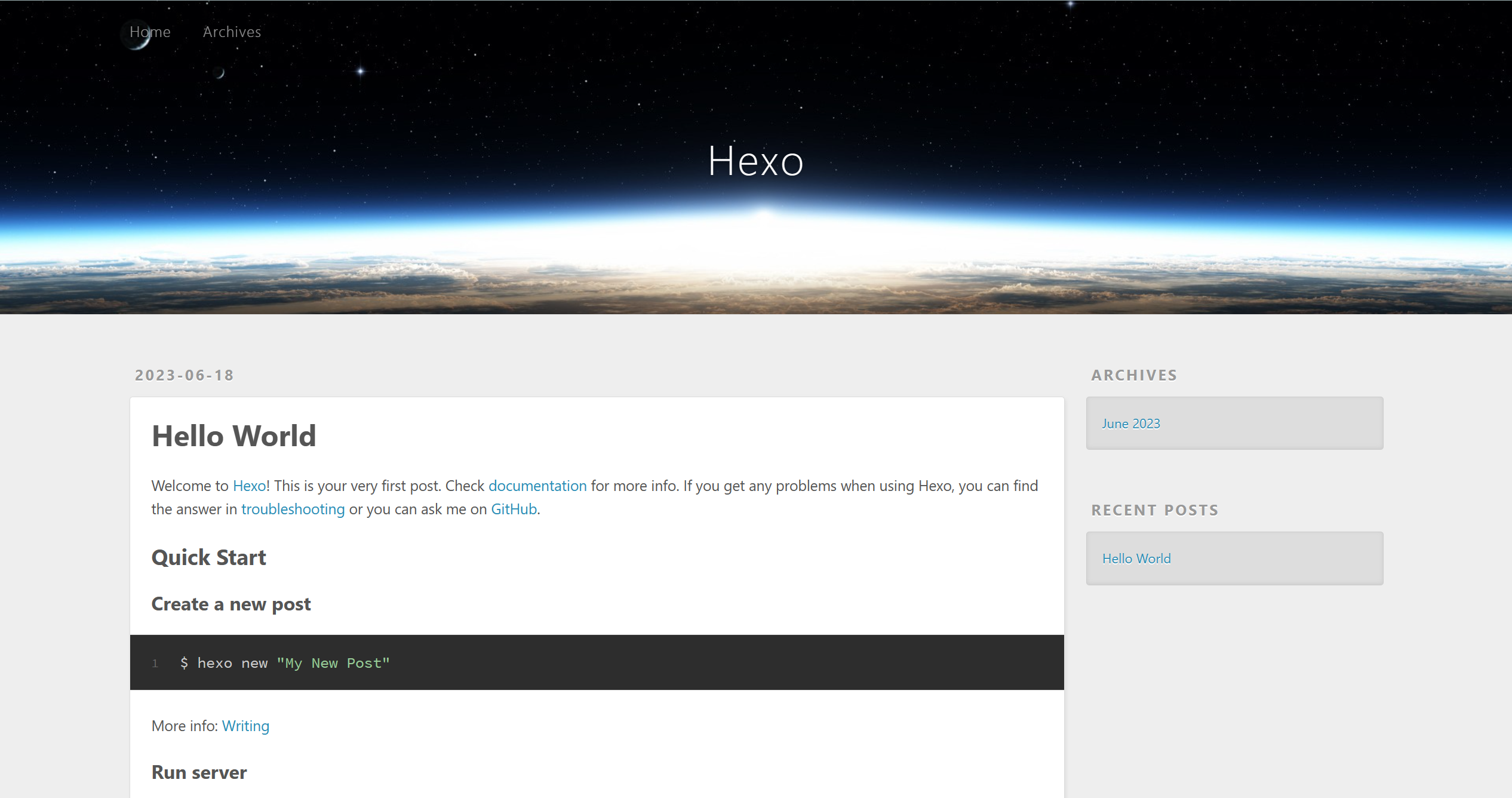Open the Archives navigation link
Image resolution: width=1512 pixels, height=798 pixels.
tap(232, 32)
